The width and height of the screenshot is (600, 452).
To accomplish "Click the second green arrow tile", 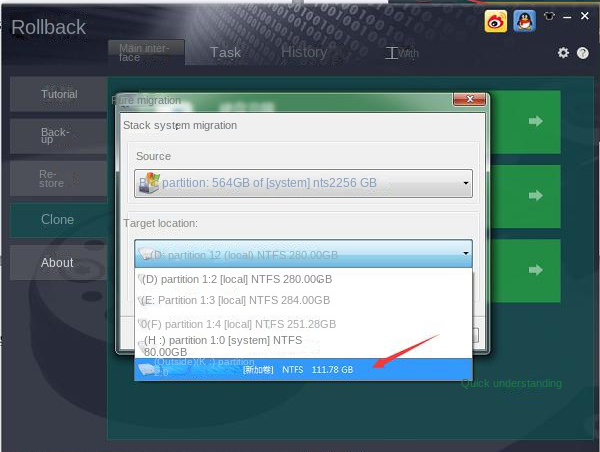I will pyautogui.click(x=525, y=196).
